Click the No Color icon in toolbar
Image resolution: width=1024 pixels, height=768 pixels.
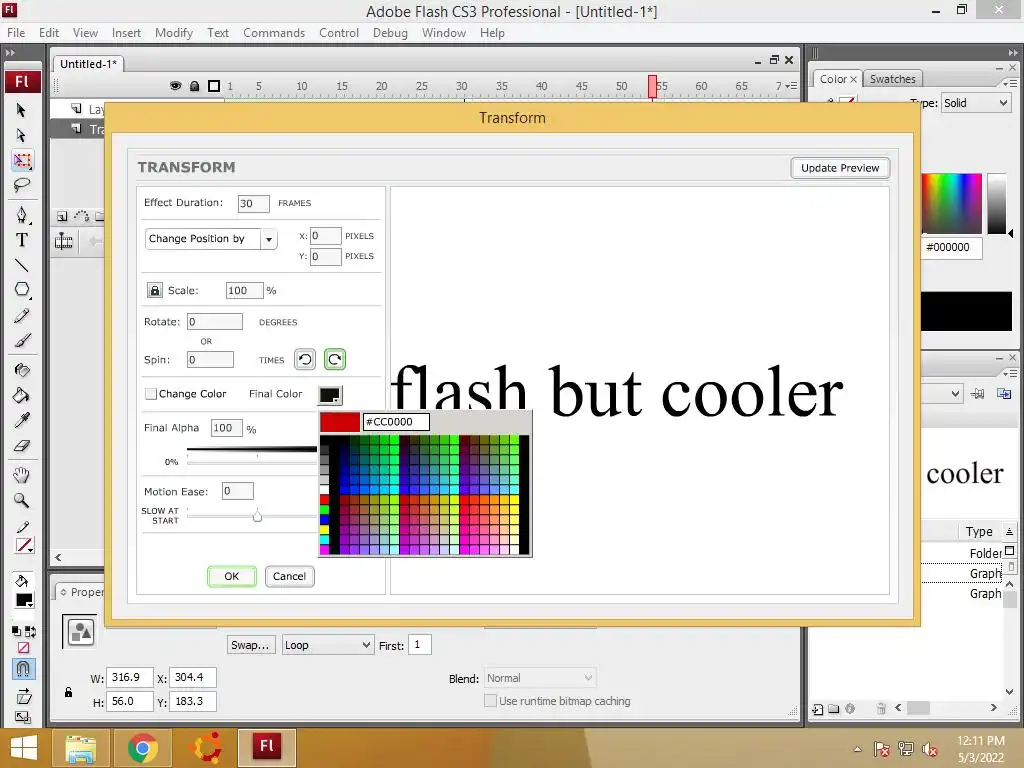(24, 648)
